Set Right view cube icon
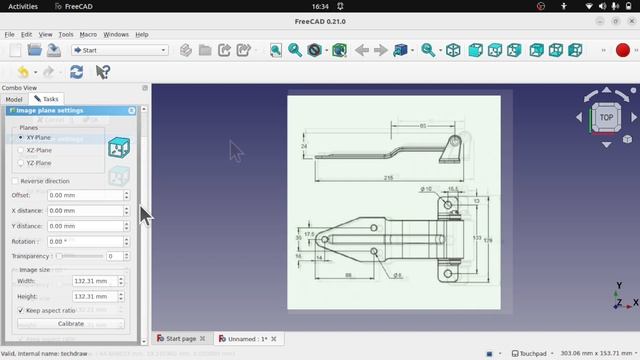Viewport: 640px width, 360px height. coord(514,50)
